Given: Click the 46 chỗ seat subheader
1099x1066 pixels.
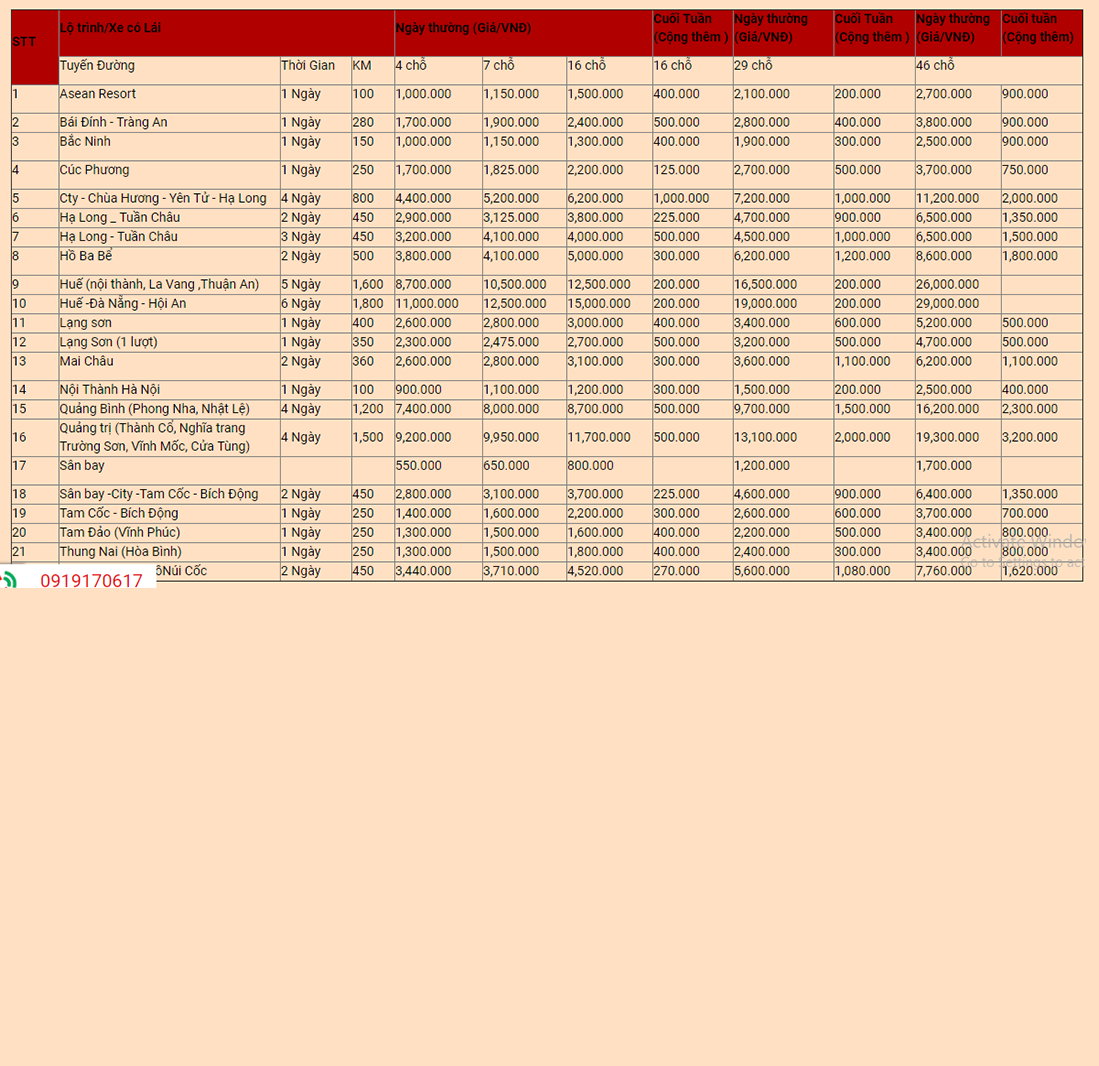Looking at the screenshot, I should 935,66.
